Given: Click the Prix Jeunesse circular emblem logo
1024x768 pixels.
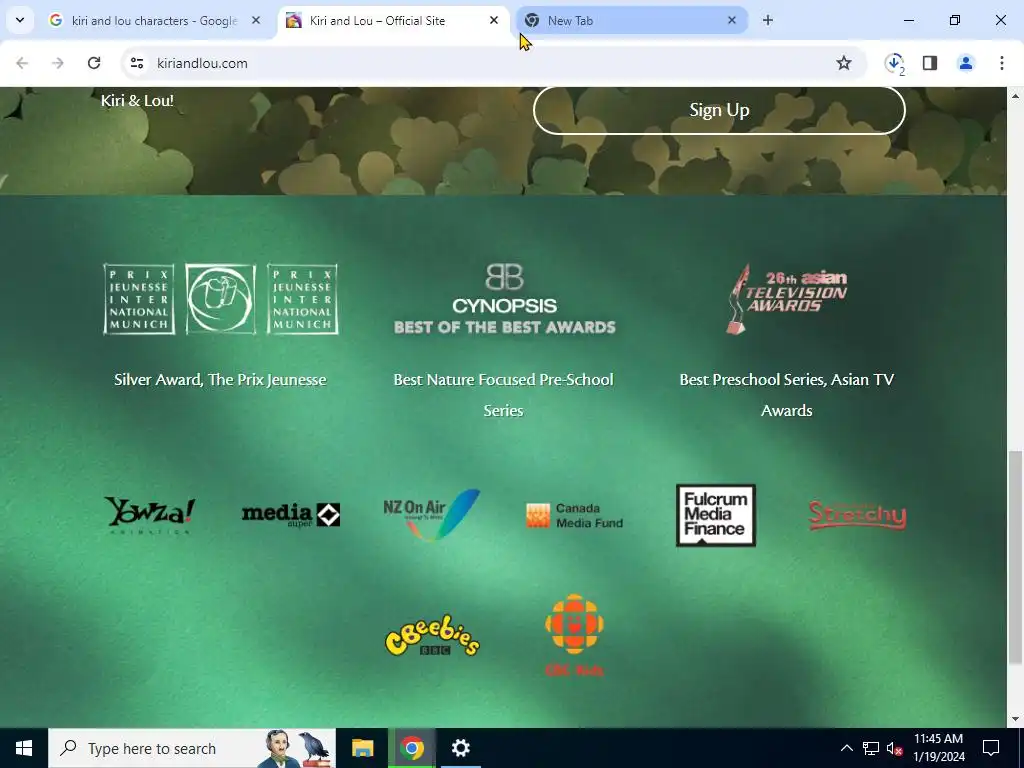Looking at the screenshot, I should (221, 299).
